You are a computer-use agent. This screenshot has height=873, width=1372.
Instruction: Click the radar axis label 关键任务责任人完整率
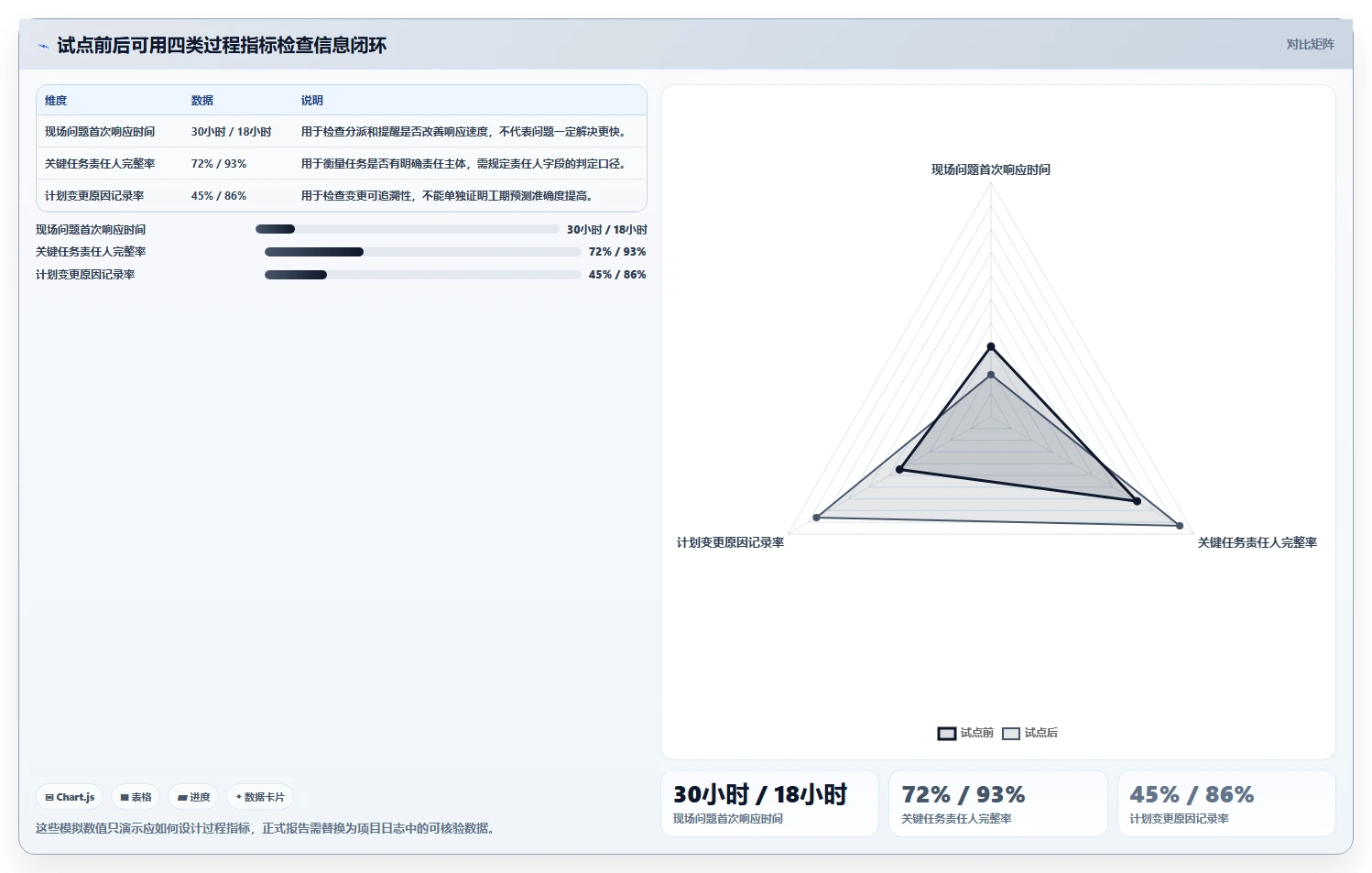[x=1258, y=542]
